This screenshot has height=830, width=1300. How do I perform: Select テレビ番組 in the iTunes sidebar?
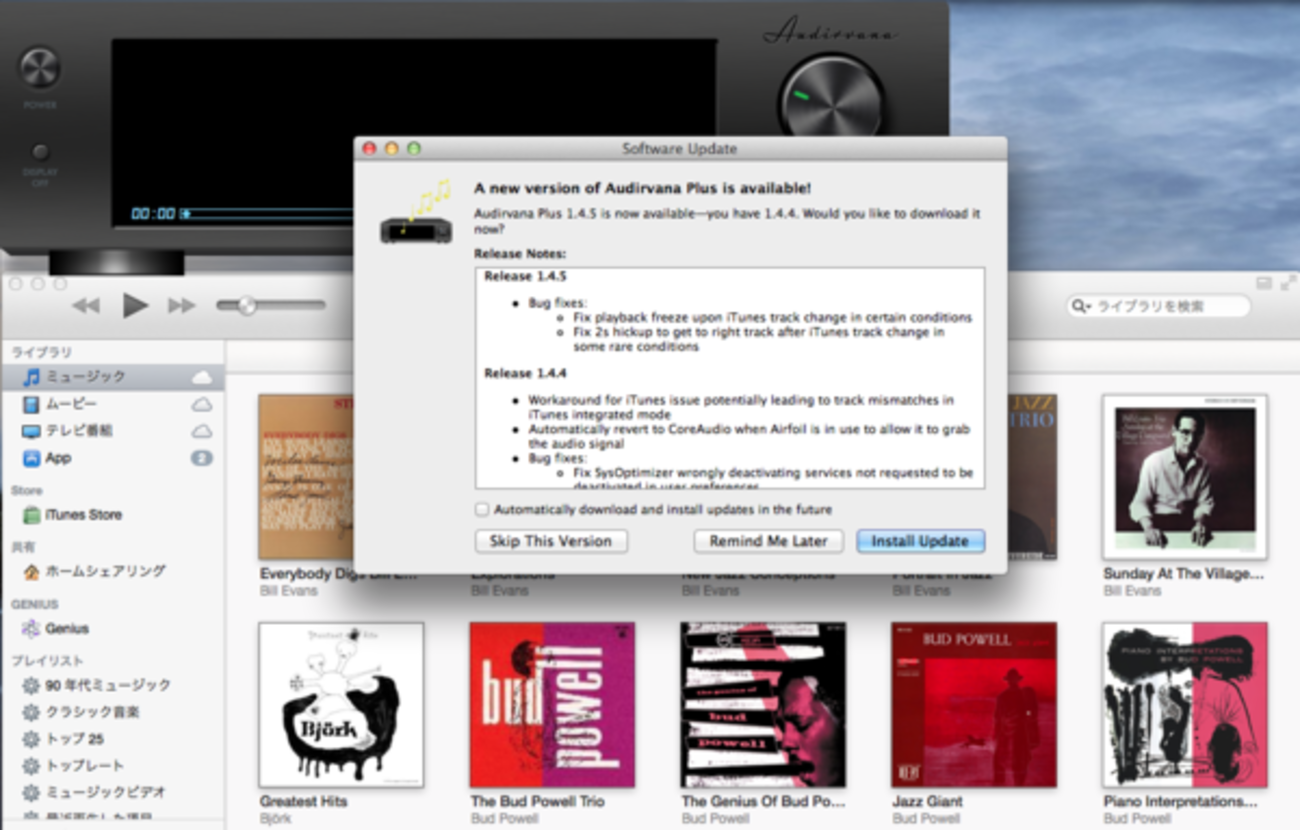pyautogui.click(x=112, y=431)
